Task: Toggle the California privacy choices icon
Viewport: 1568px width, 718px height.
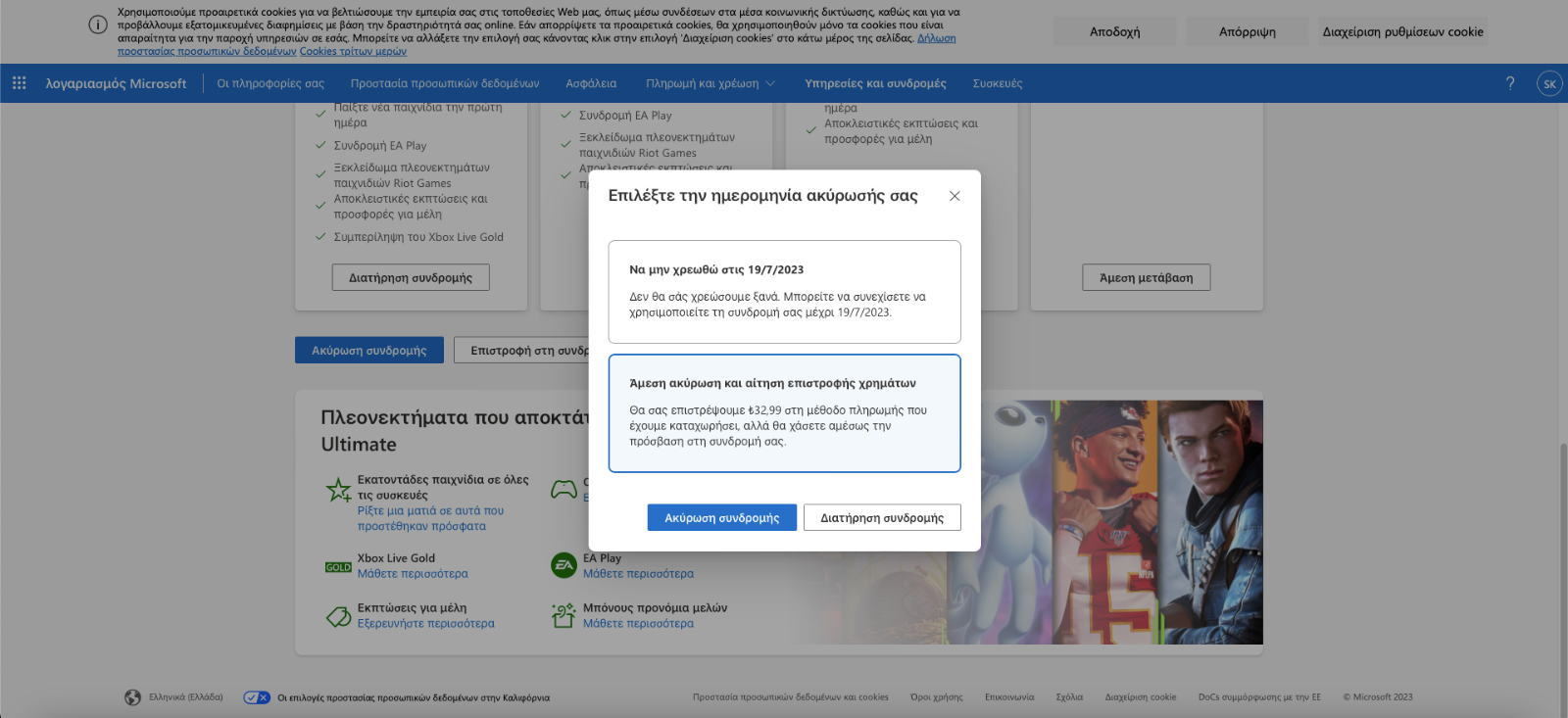Action: (257, 697)
